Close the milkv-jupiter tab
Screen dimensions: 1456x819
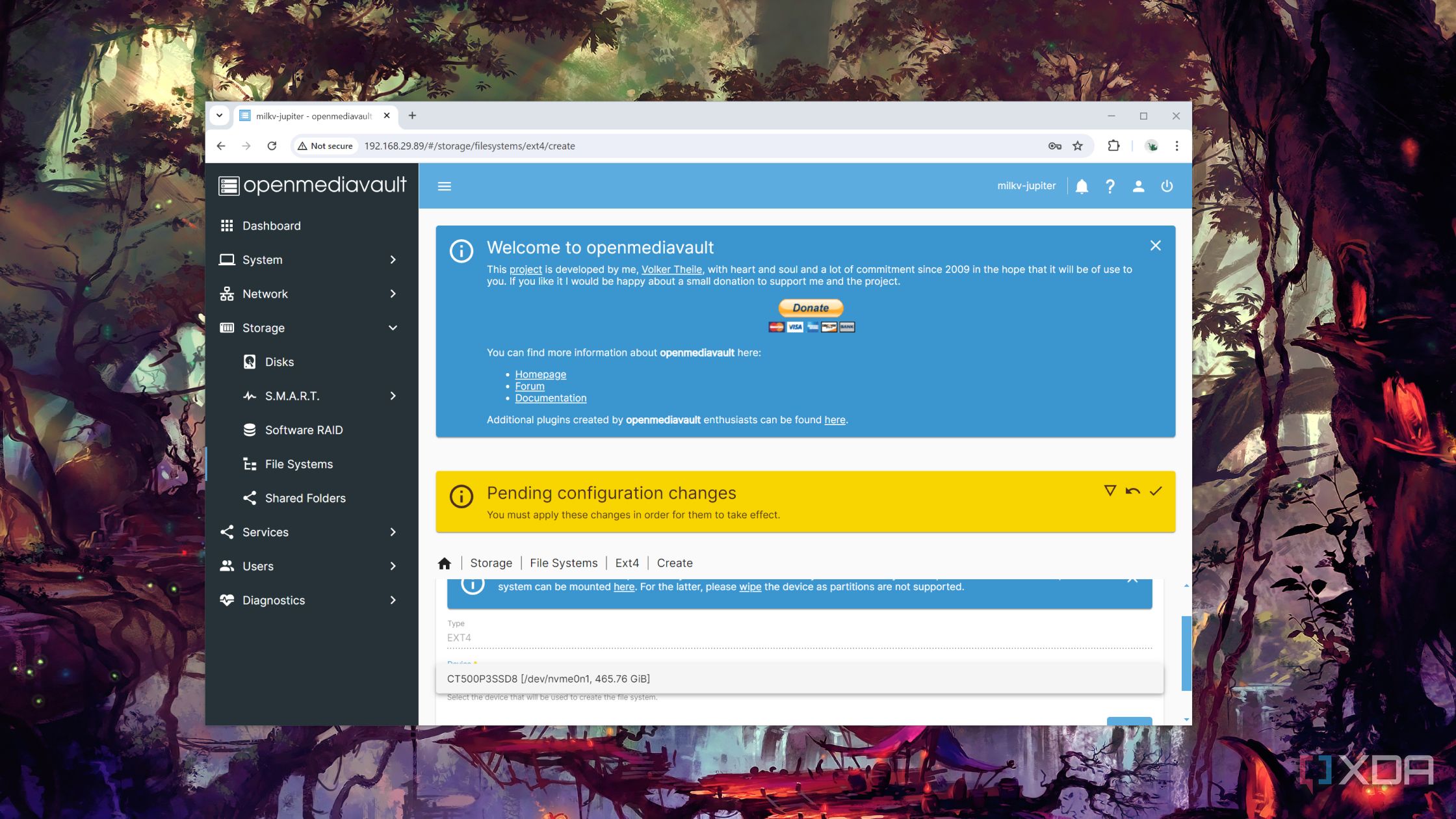pos(387,116)
